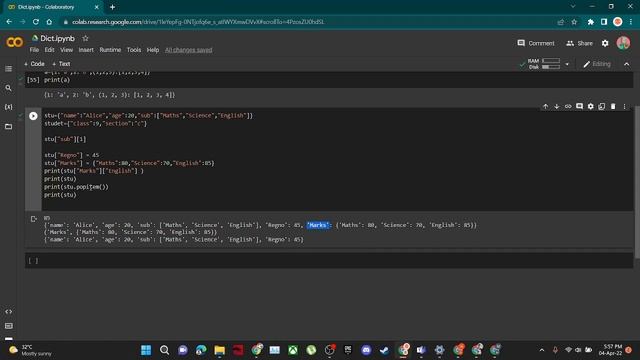Click the browser address bar URL
Screen dimensions: 640x360
[x=198, y=22]
